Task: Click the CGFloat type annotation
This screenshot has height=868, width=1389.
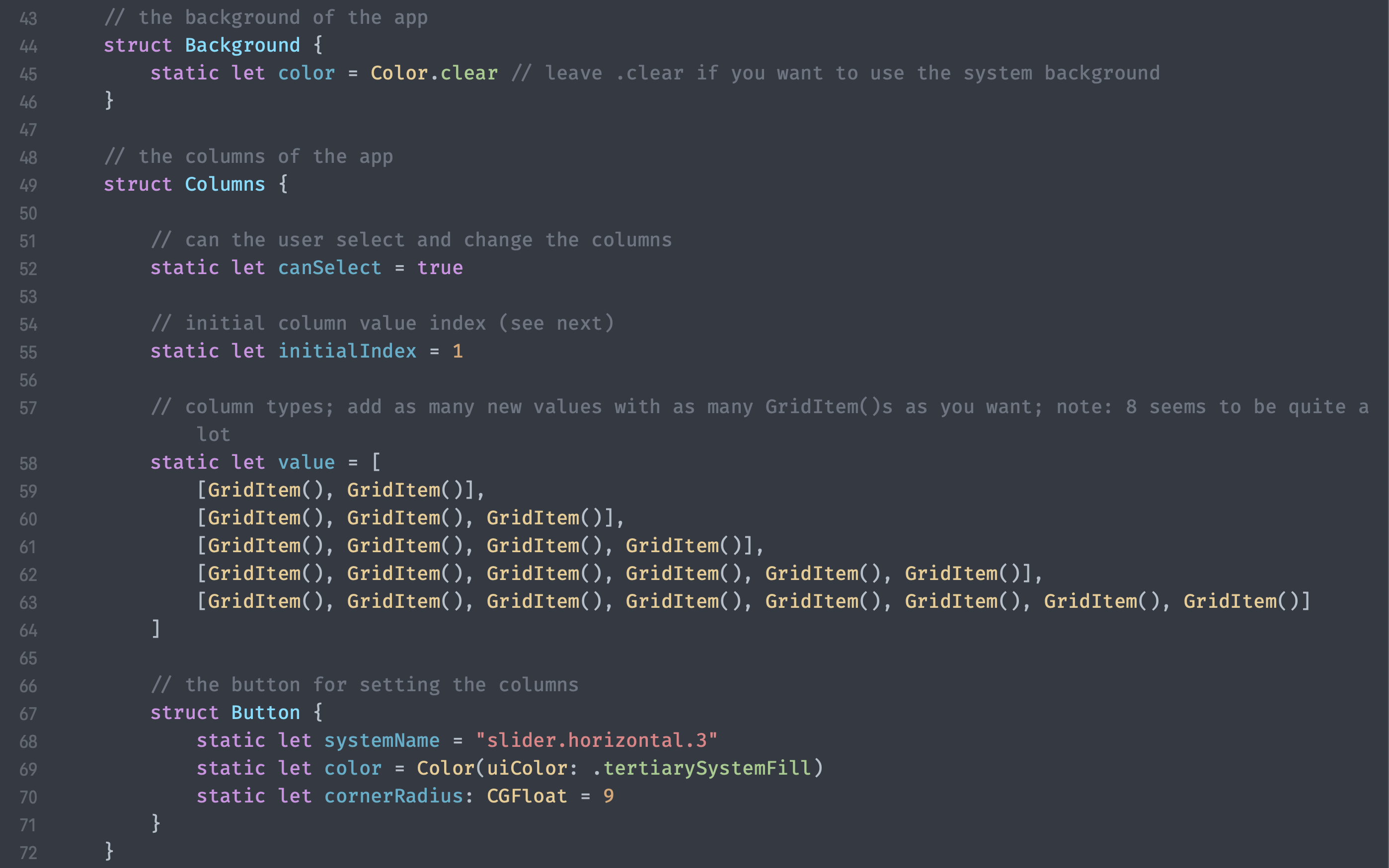Action: pyautogui.click(x=527, y=796)
